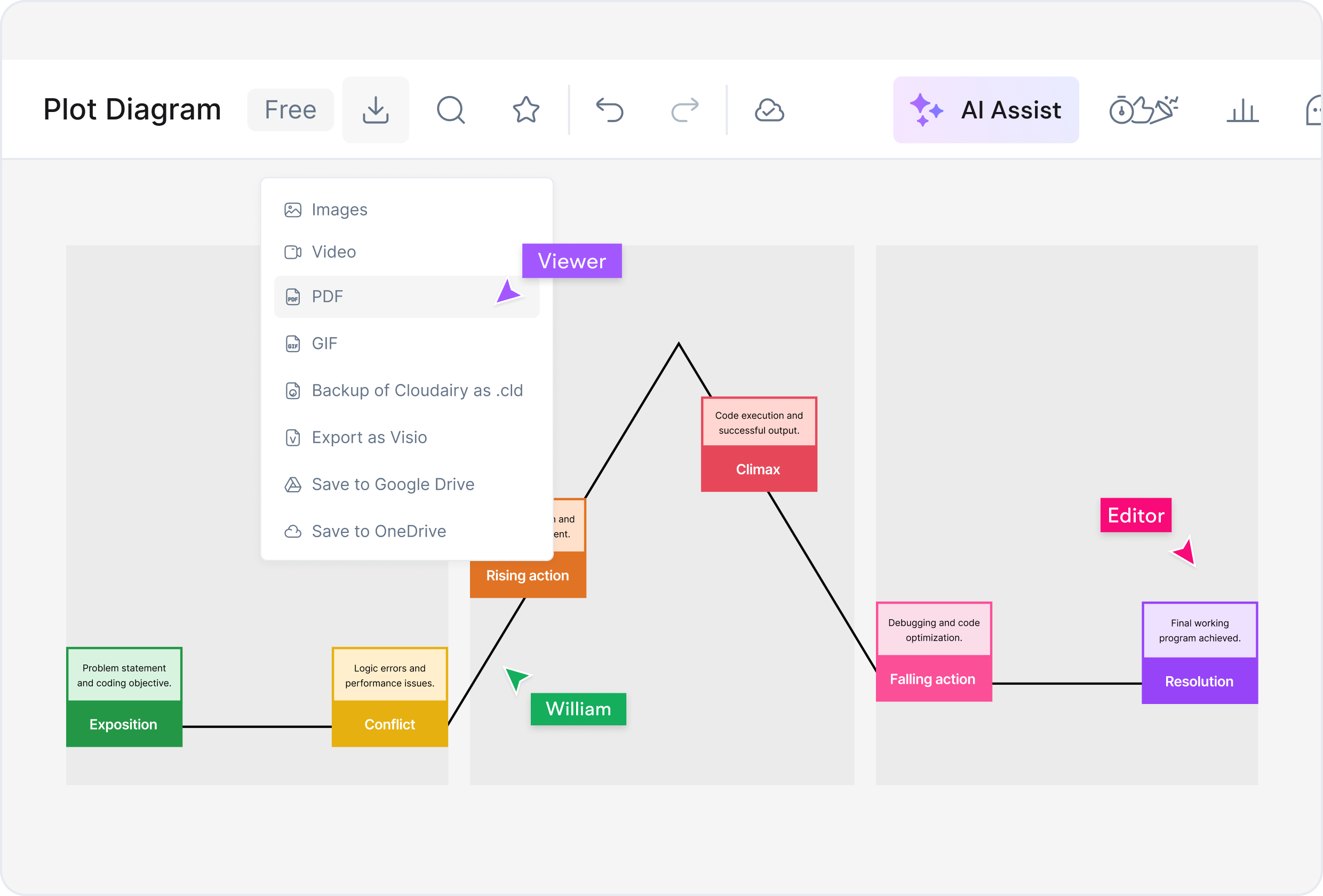Open the timer and reactions tools icon
Viewport: 1323px width, 896px height.
click(x=1143, y=110)
